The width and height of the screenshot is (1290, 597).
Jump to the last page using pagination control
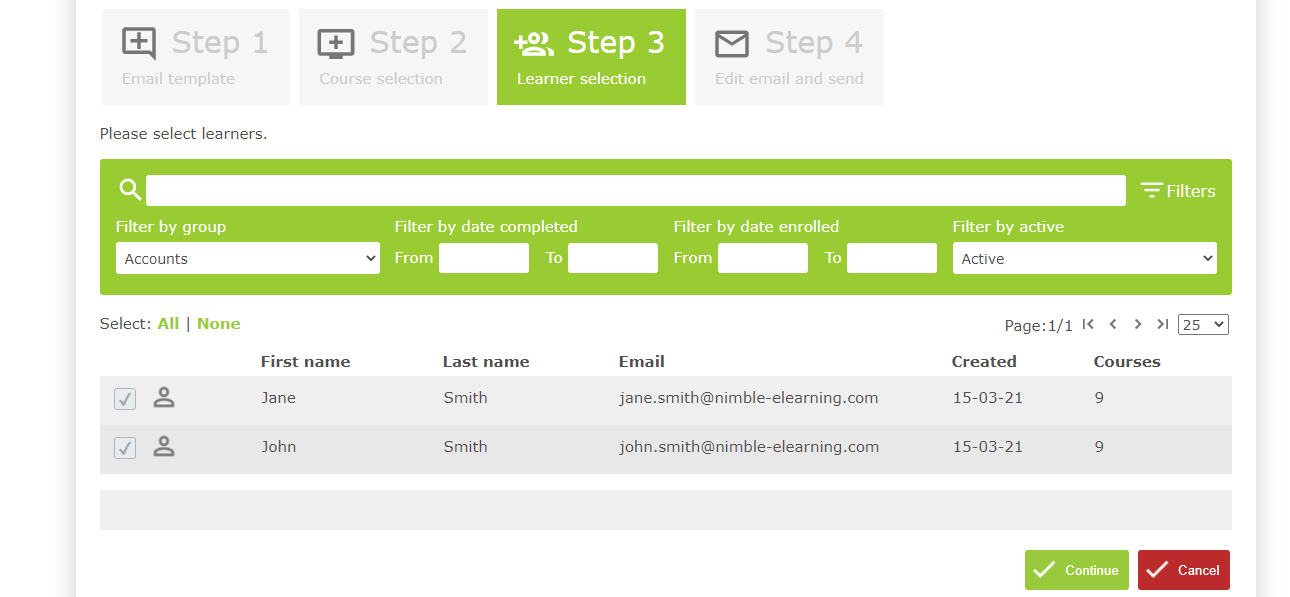1162,324
